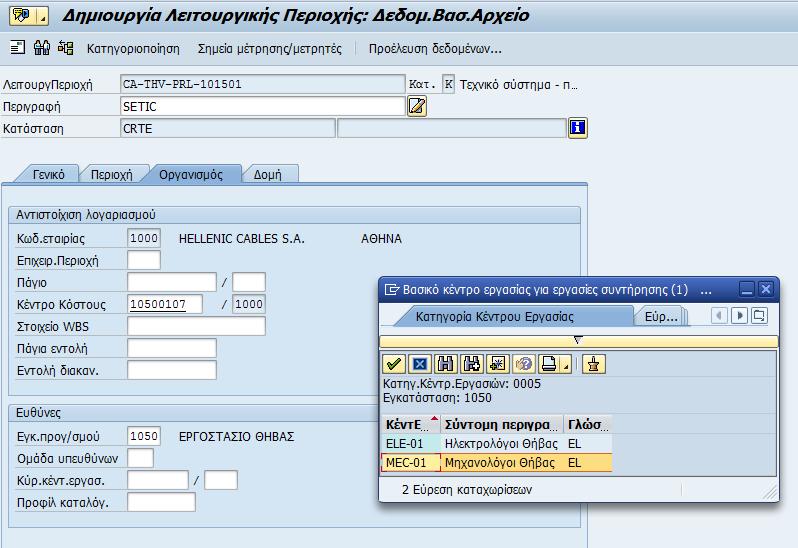The height and width of the screenshot is (548, 798).
Task: Click the personal value list icon in popup
Action: point(524,364)
